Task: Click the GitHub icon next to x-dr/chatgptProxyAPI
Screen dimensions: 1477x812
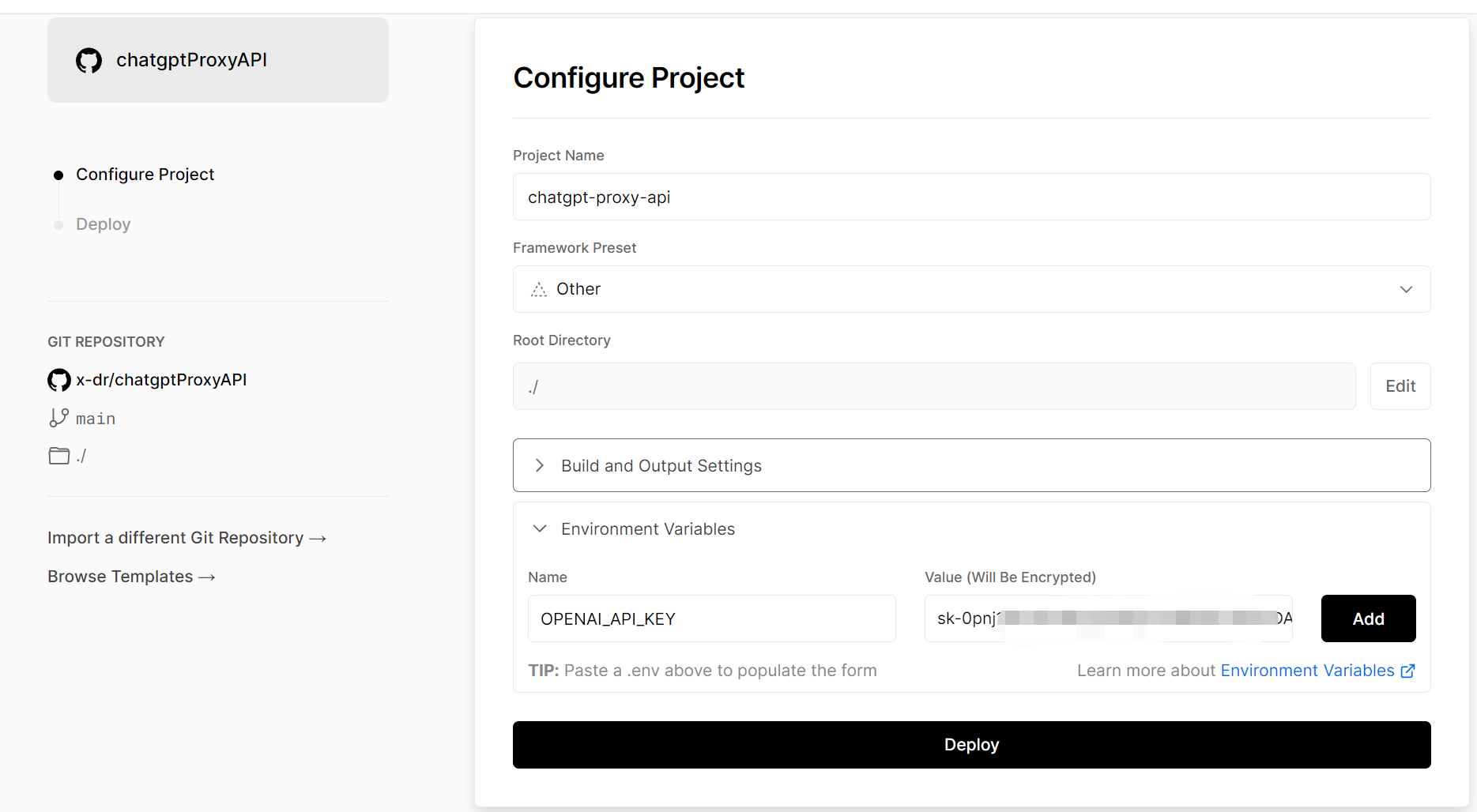Action: [x=59, y=380]
